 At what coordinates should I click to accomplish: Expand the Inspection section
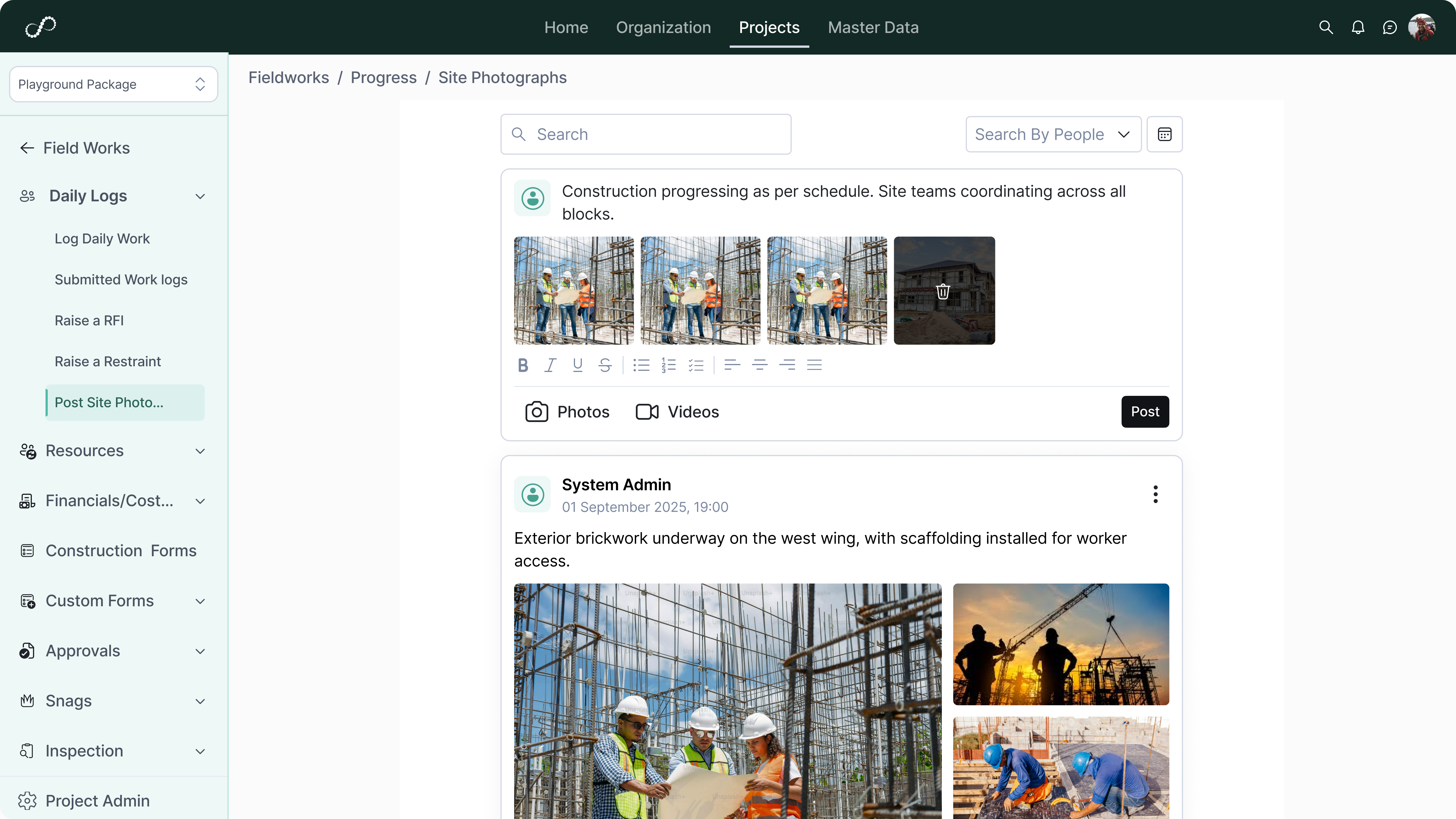200,751
